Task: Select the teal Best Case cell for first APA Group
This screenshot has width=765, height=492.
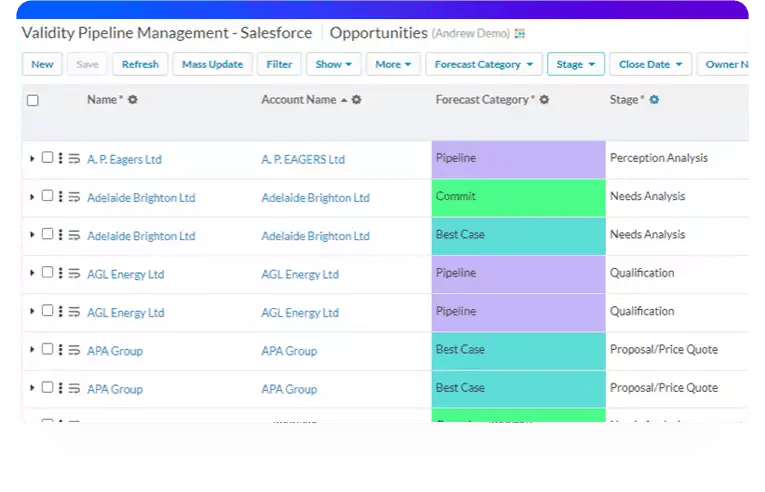Action: point(519,351)
